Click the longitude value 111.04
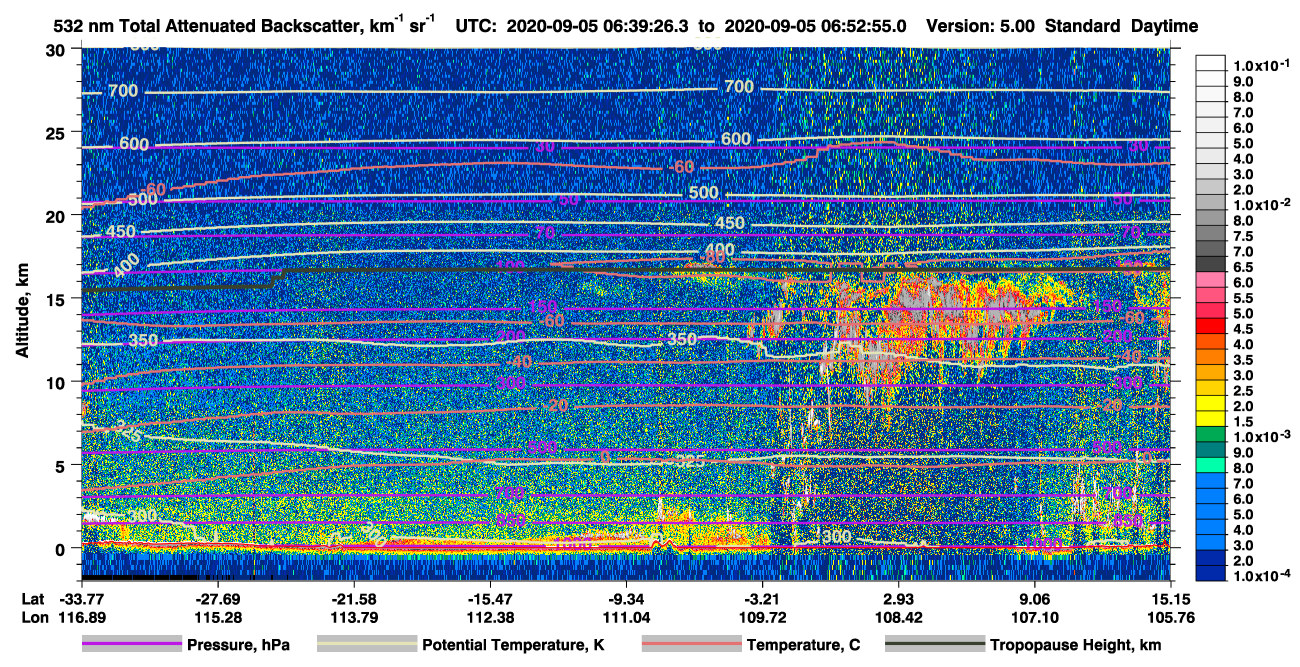Image resolution: width=1300 pixels, height=667 pixels. click(x=626, y=617)
